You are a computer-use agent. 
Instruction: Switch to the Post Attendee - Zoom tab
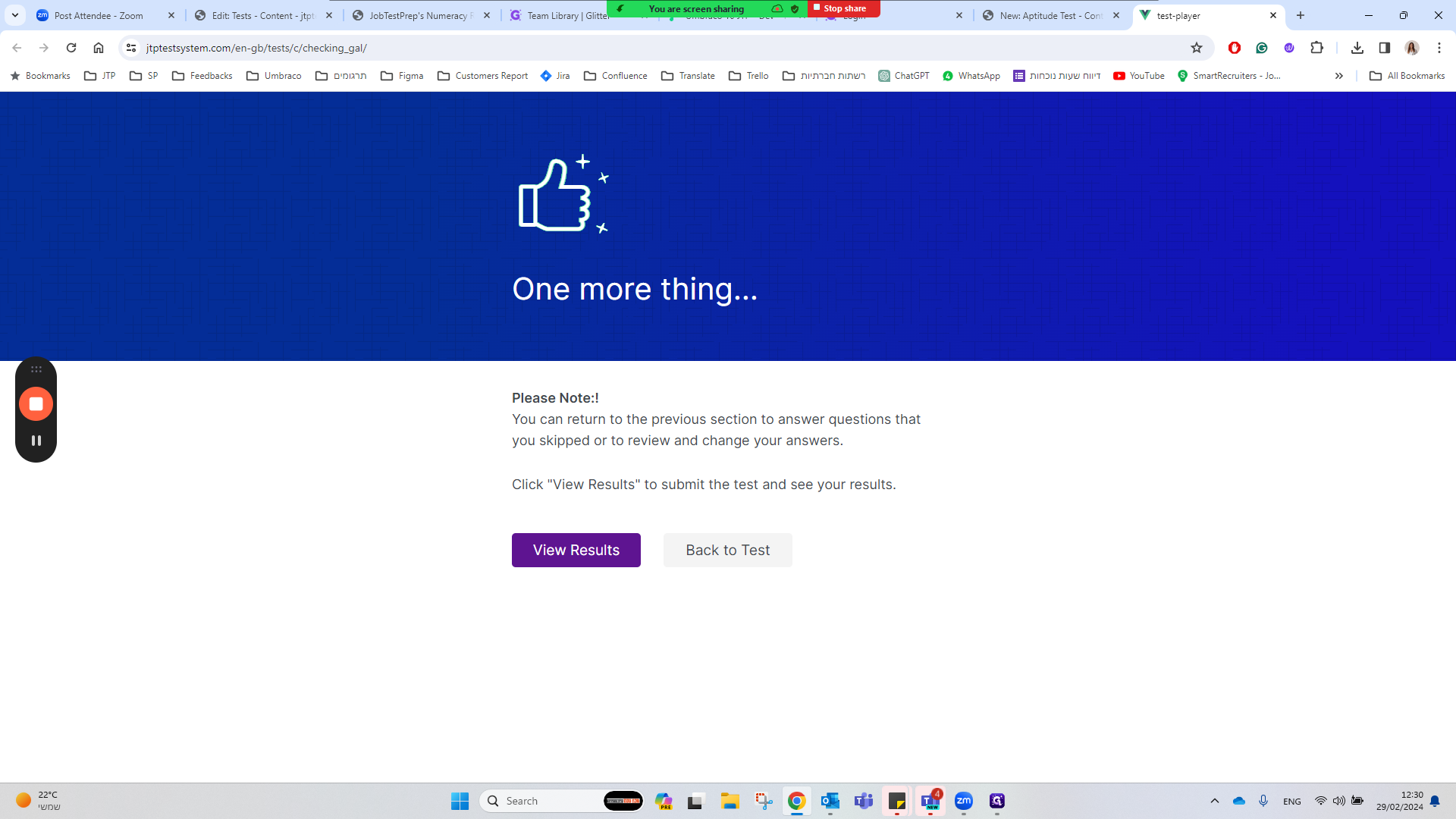click(x=99, y=15)
